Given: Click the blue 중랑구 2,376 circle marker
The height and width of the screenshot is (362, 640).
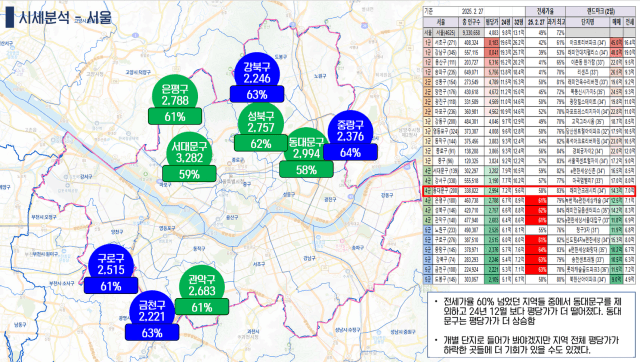Looking at the screenshot, I should coord(351,130).
